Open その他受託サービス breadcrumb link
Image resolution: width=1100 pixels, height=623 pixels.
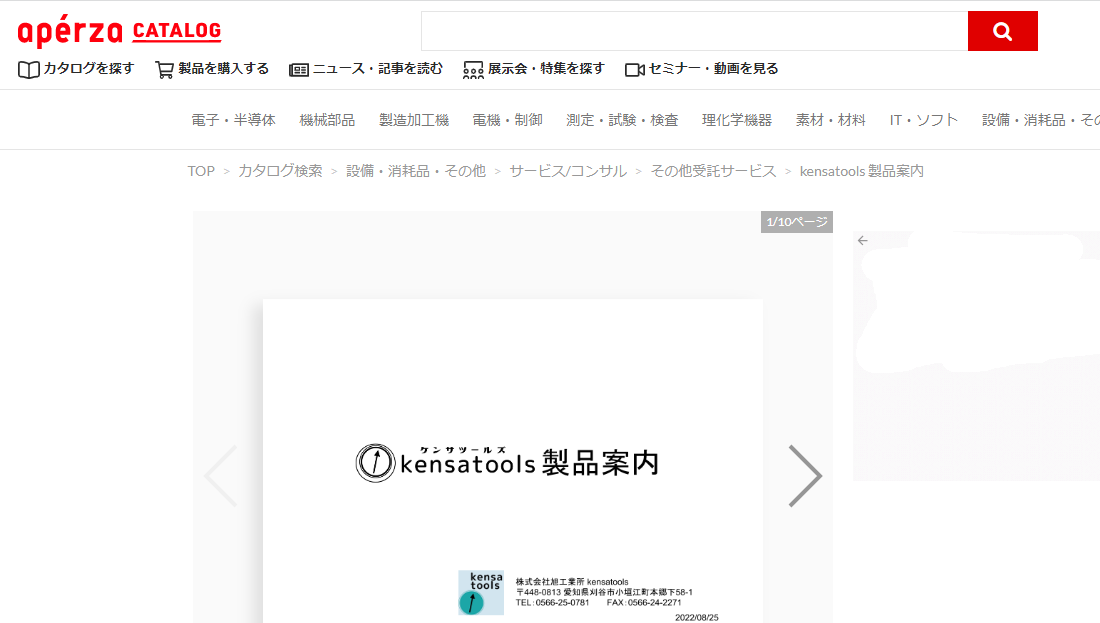(x=713, y=171)
